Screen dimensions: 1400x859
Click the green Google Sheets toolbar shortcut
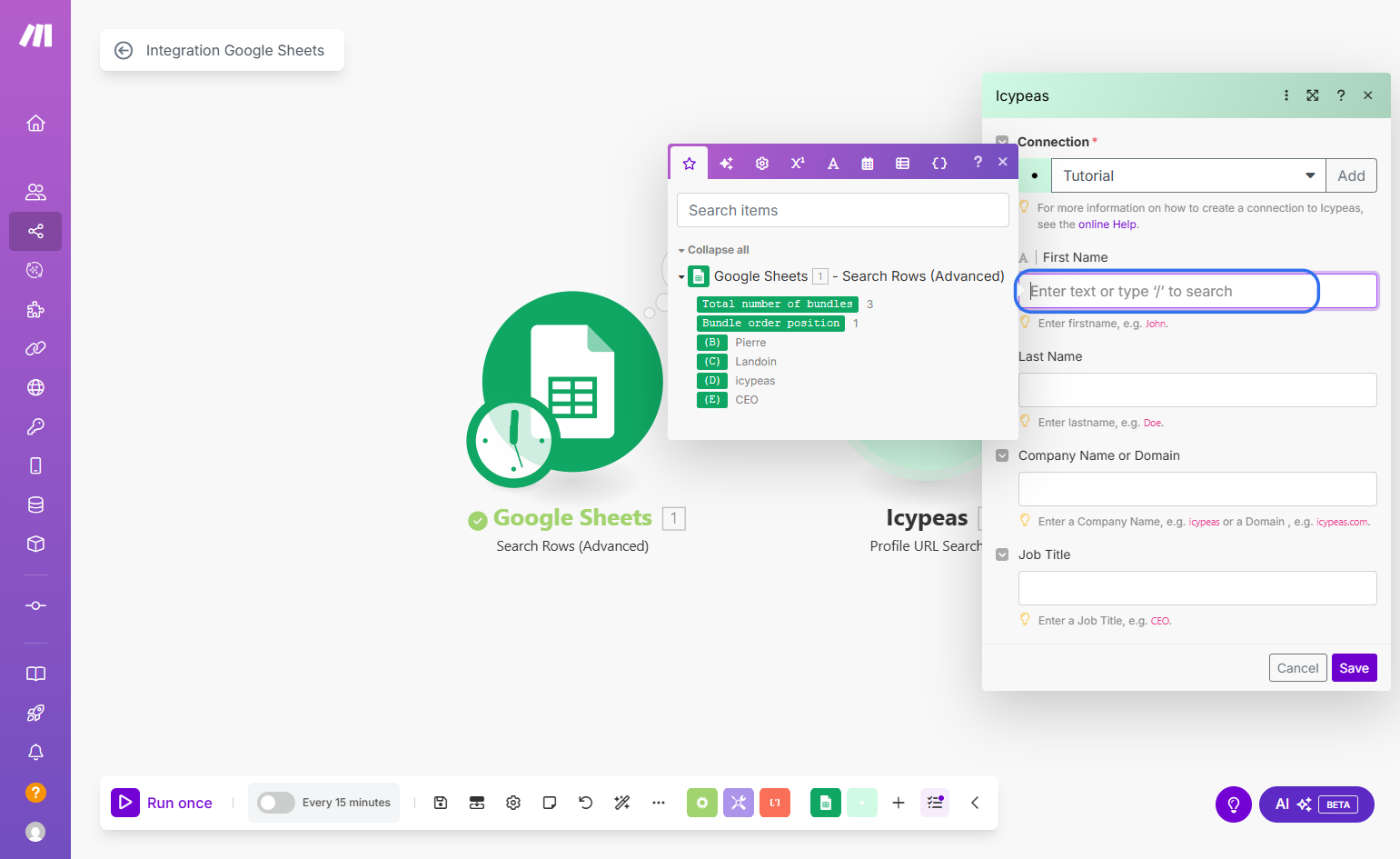(x=825, y=803)
